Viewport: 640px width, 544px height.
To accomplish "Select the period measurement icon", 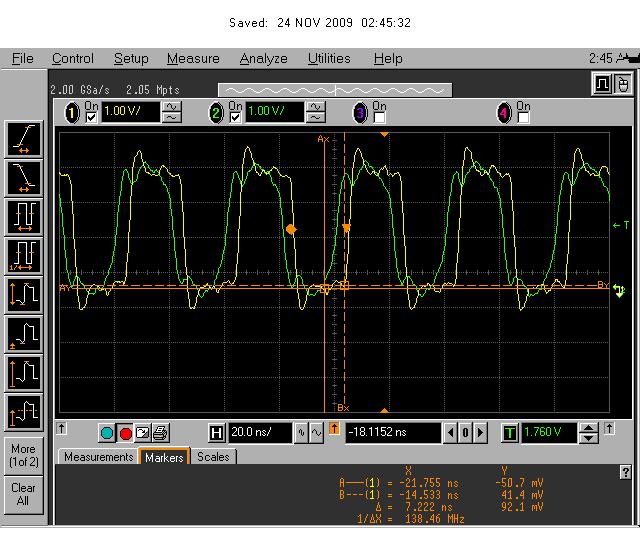I will [24, 218].
